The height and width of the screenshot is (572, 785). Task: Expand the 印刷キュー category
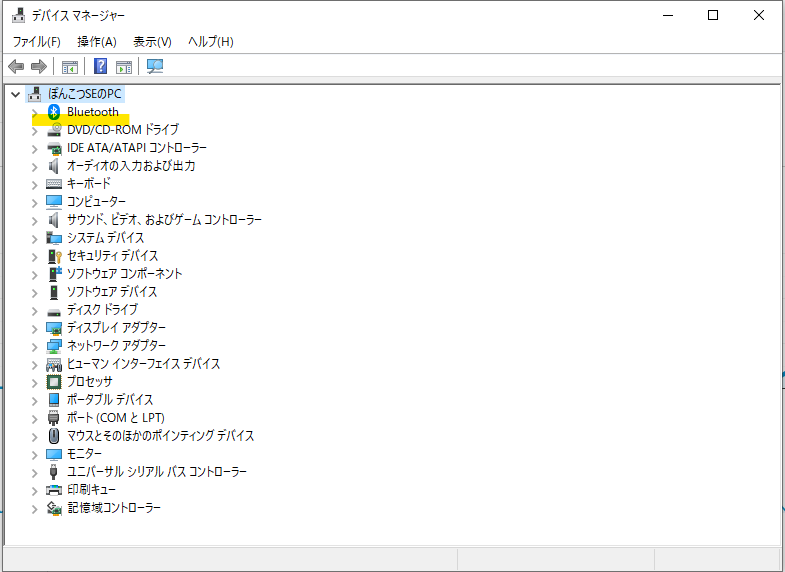(x=35, y=491)
